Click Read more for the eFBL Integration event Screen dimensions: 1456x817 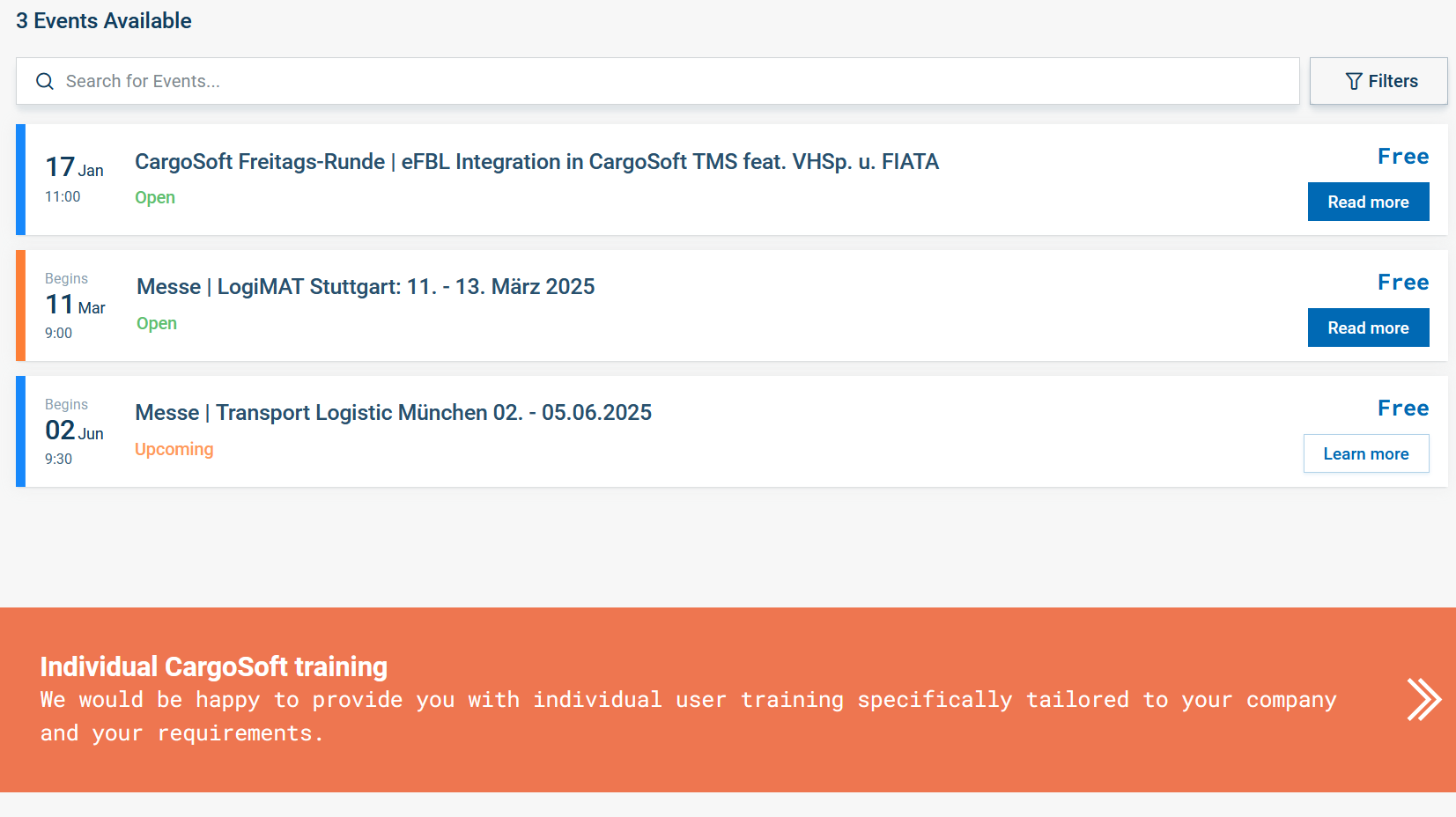point(1368,202)
